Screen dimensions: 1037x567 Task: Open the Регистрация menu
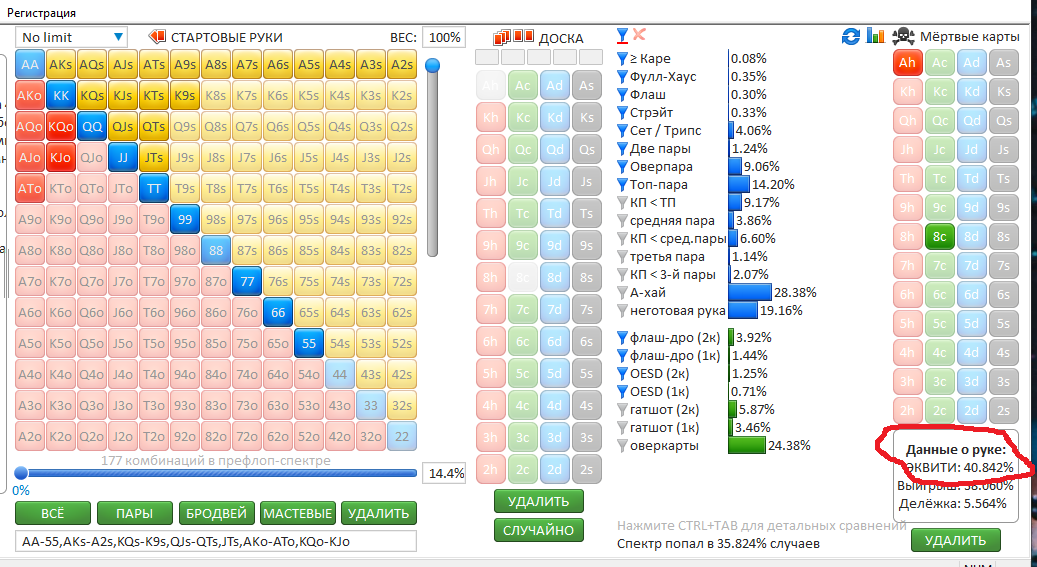(40, 12)
